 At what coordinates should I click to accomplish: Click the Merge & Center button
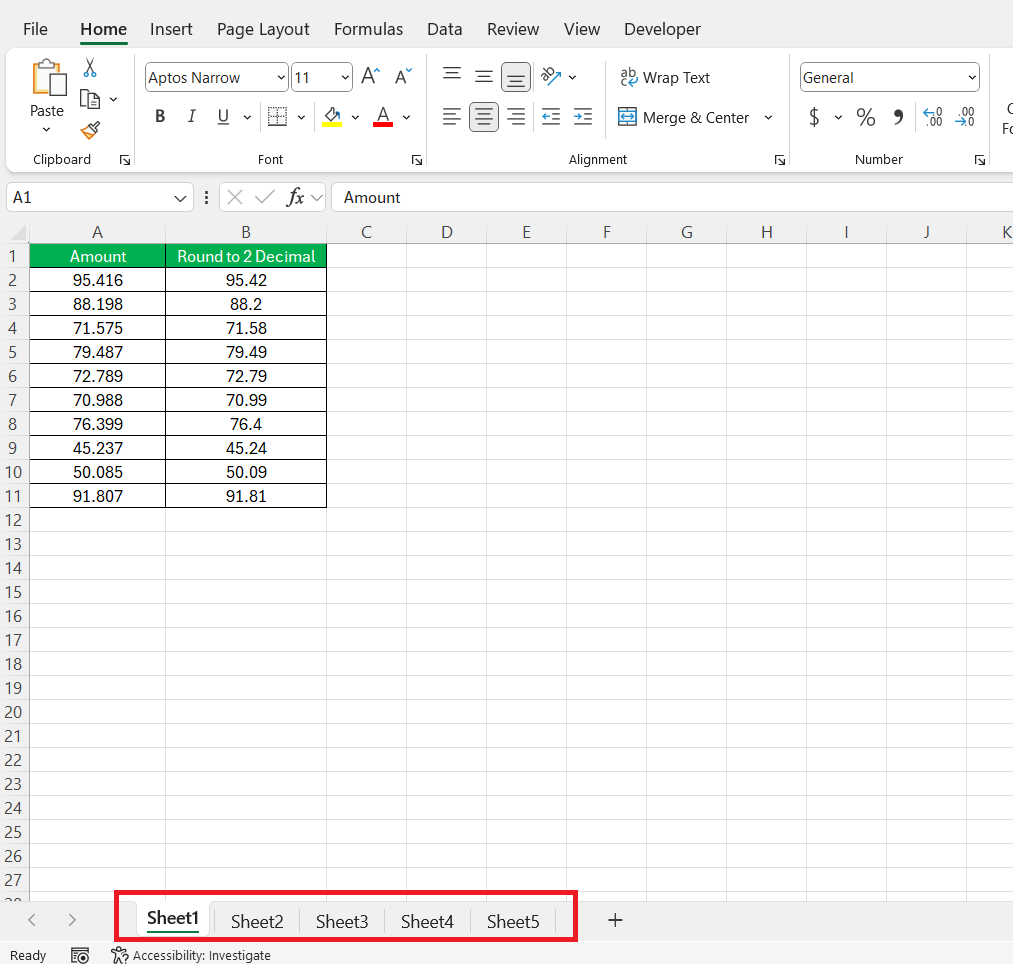[683, 117]
